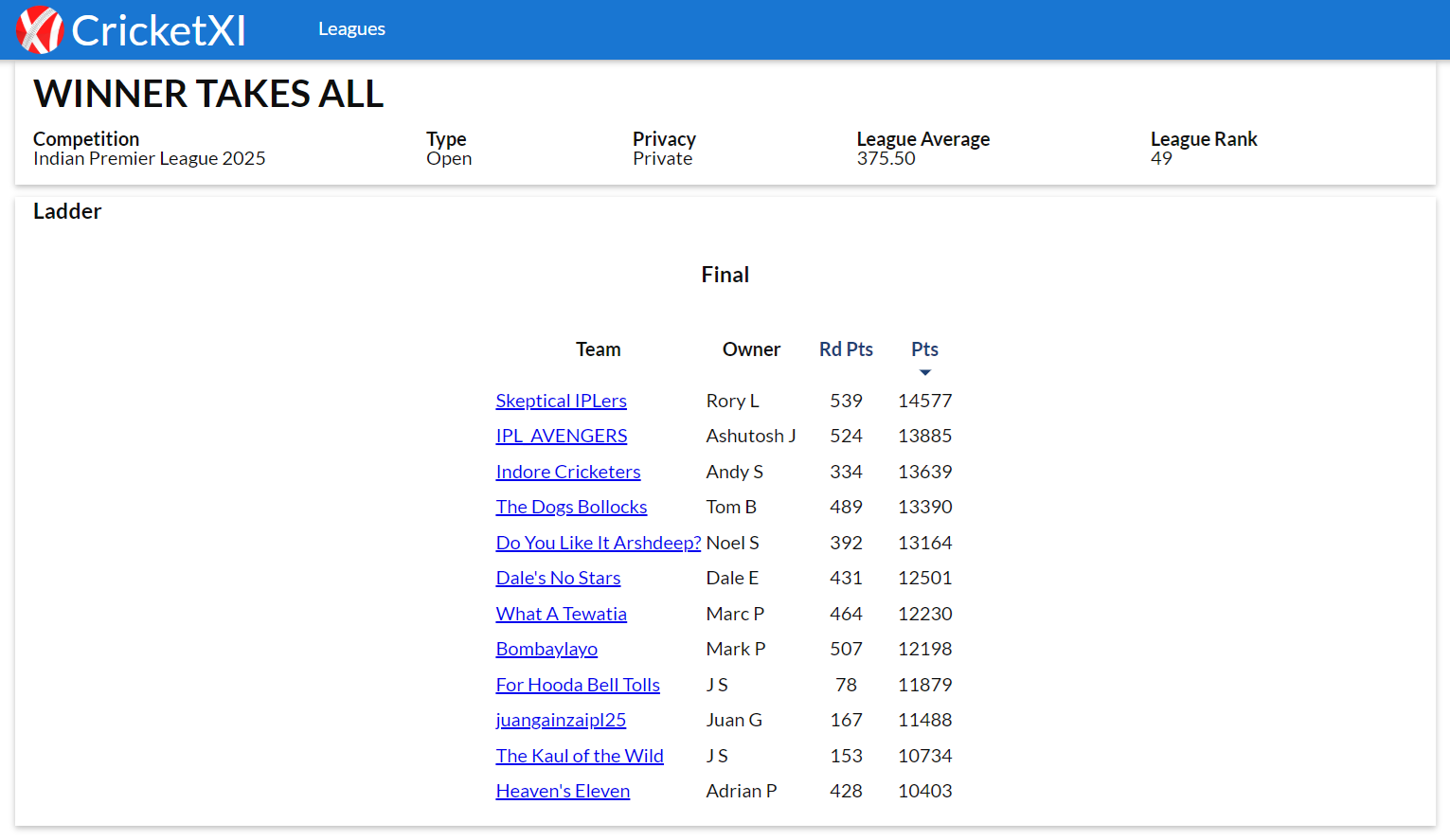Click the Owner column header
The image size is (1450, 840).
coord(751,349)
